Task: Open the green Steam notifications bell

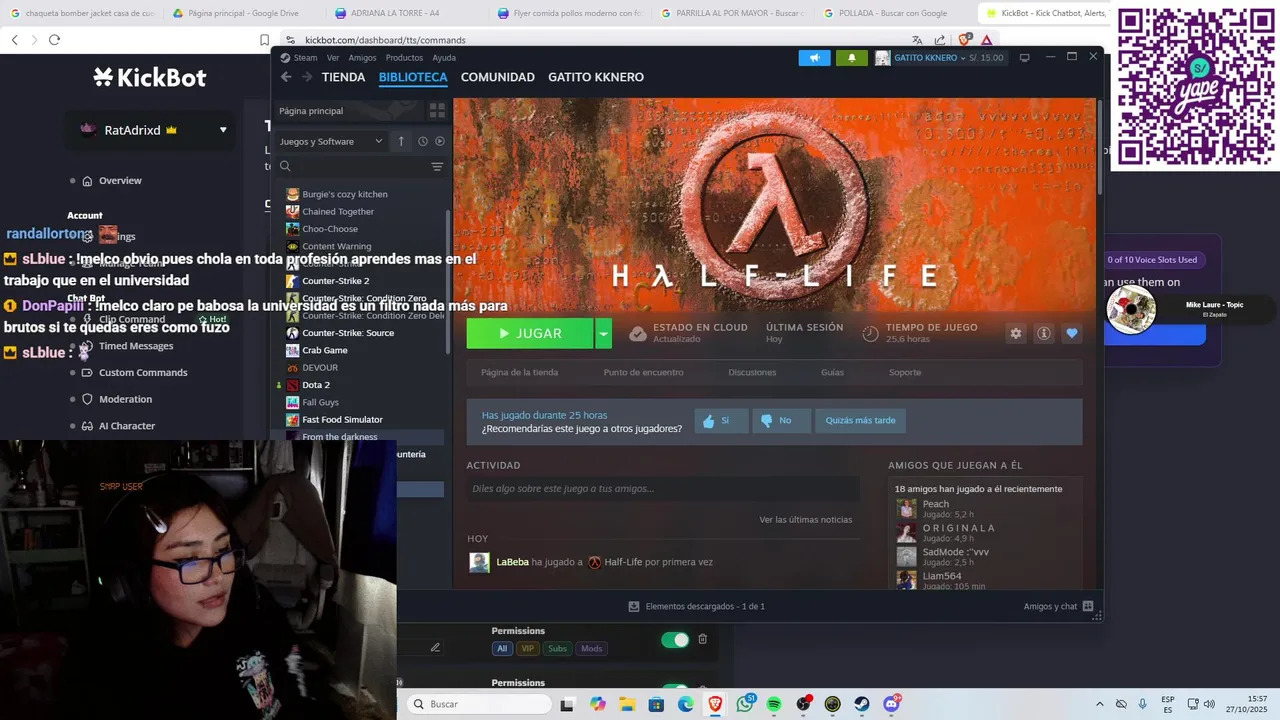Action: click(852, 58)
